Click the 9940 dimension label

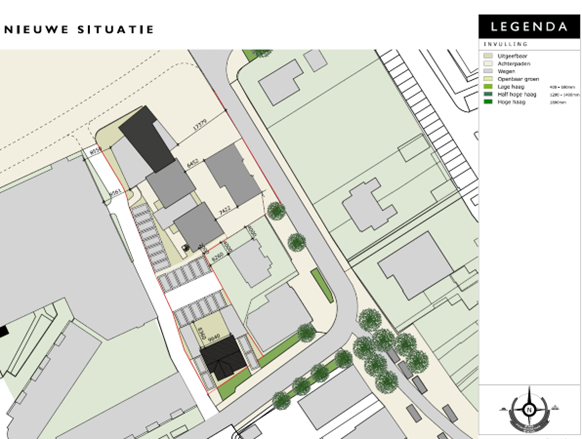coord(214,337)
